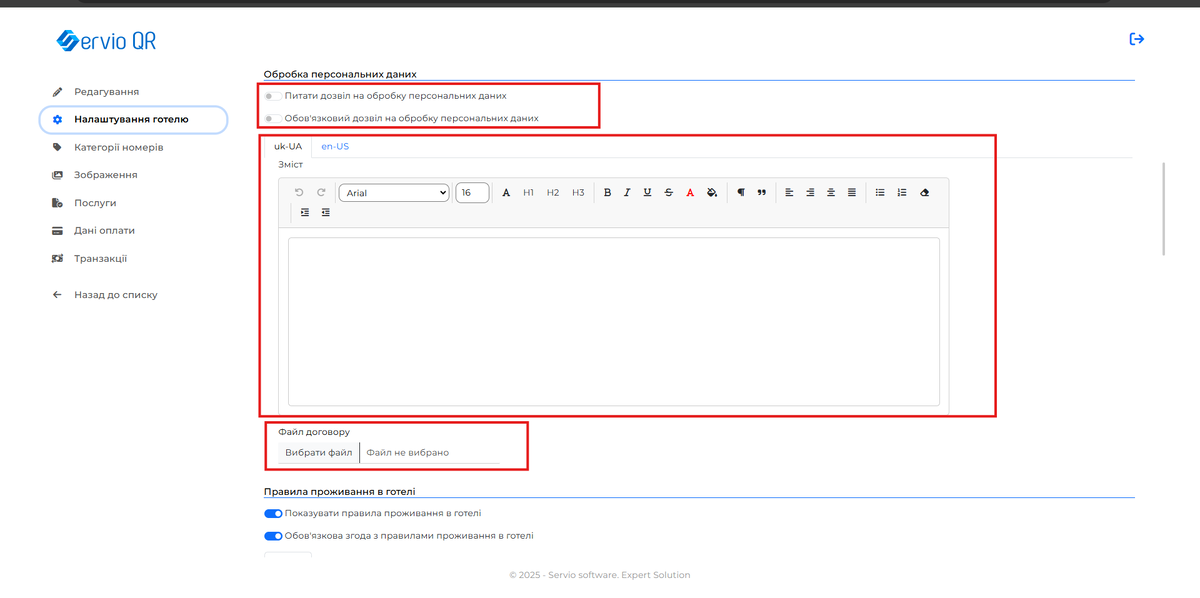The width and height of the screenshot is (1200, 598).
Task: Click the logout icon in top right
Action: pyautogui.click(x=1136, y=39)
